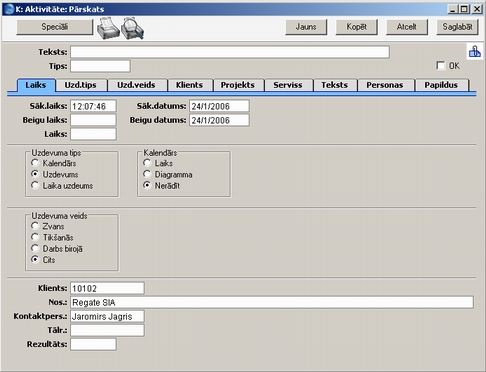This screenshot has width=486, height=372.
Task: Click the Atcelt button
Action: click(407, 27)
